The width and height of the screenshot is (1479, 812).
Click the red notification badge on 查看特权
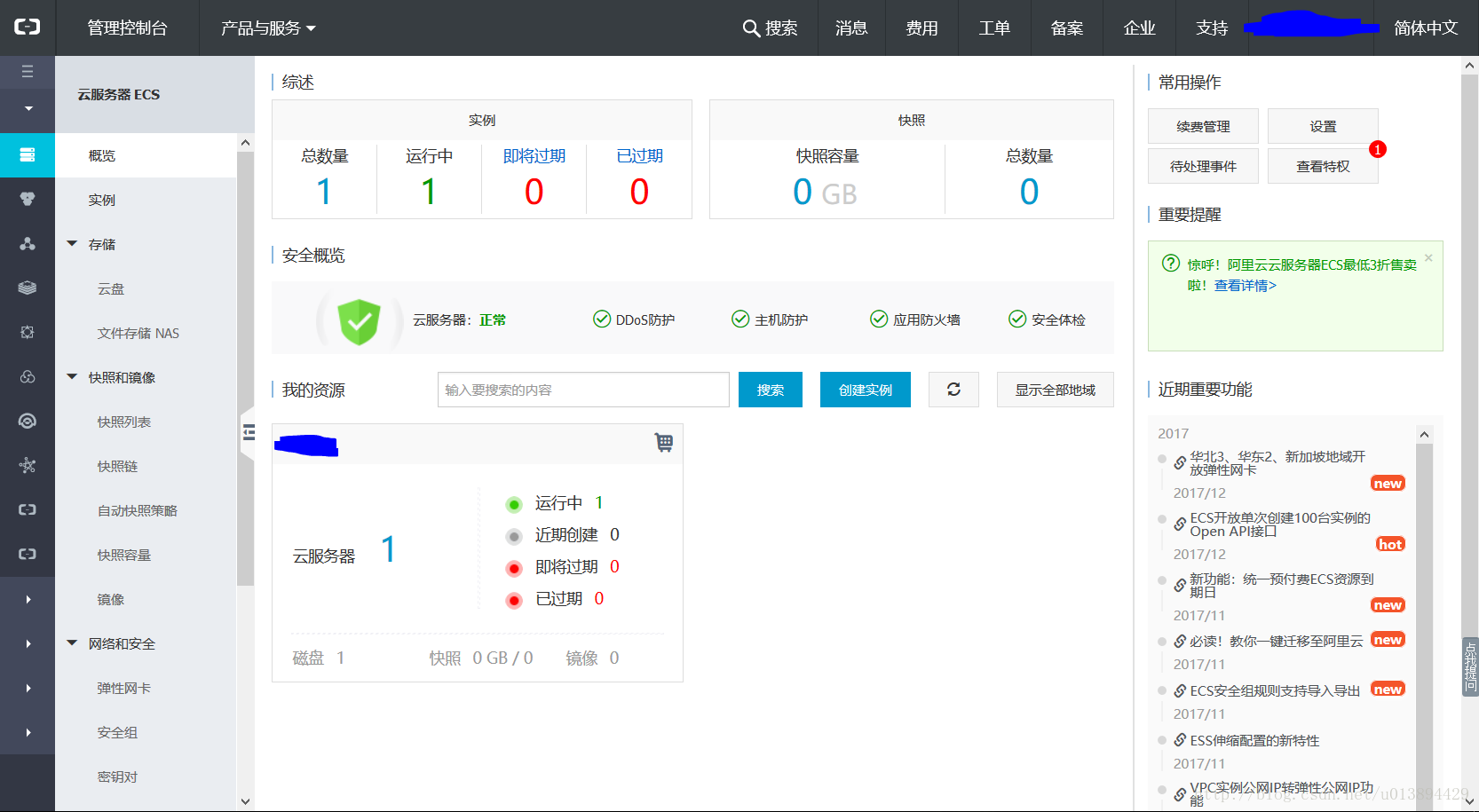pyautogui.click(x=1378, y=149)
